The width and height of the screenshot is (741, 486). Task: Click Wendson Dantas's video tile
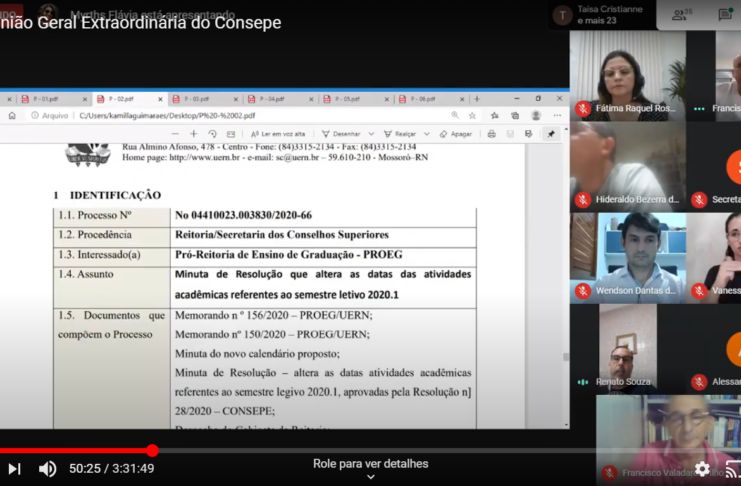[x=628, y=258]
